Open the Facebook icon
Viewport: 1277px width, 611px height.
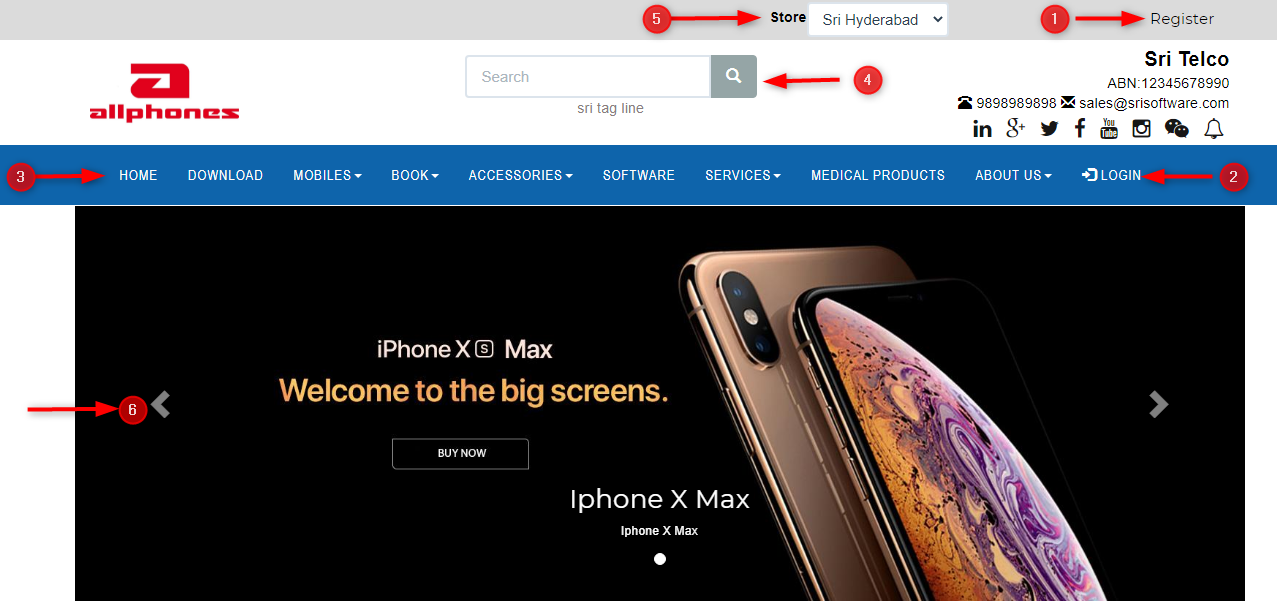pos(1080,128)
